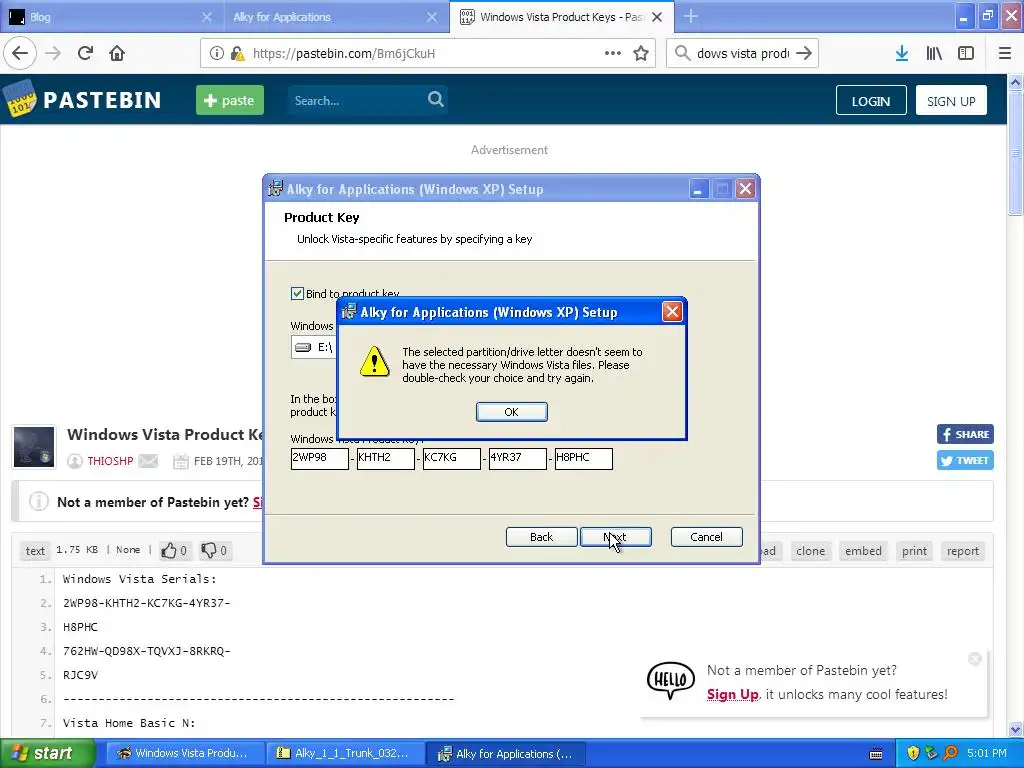Tweet this paste
The width and height of the screenshot is (1024, 768).
(x=965, y=460)
